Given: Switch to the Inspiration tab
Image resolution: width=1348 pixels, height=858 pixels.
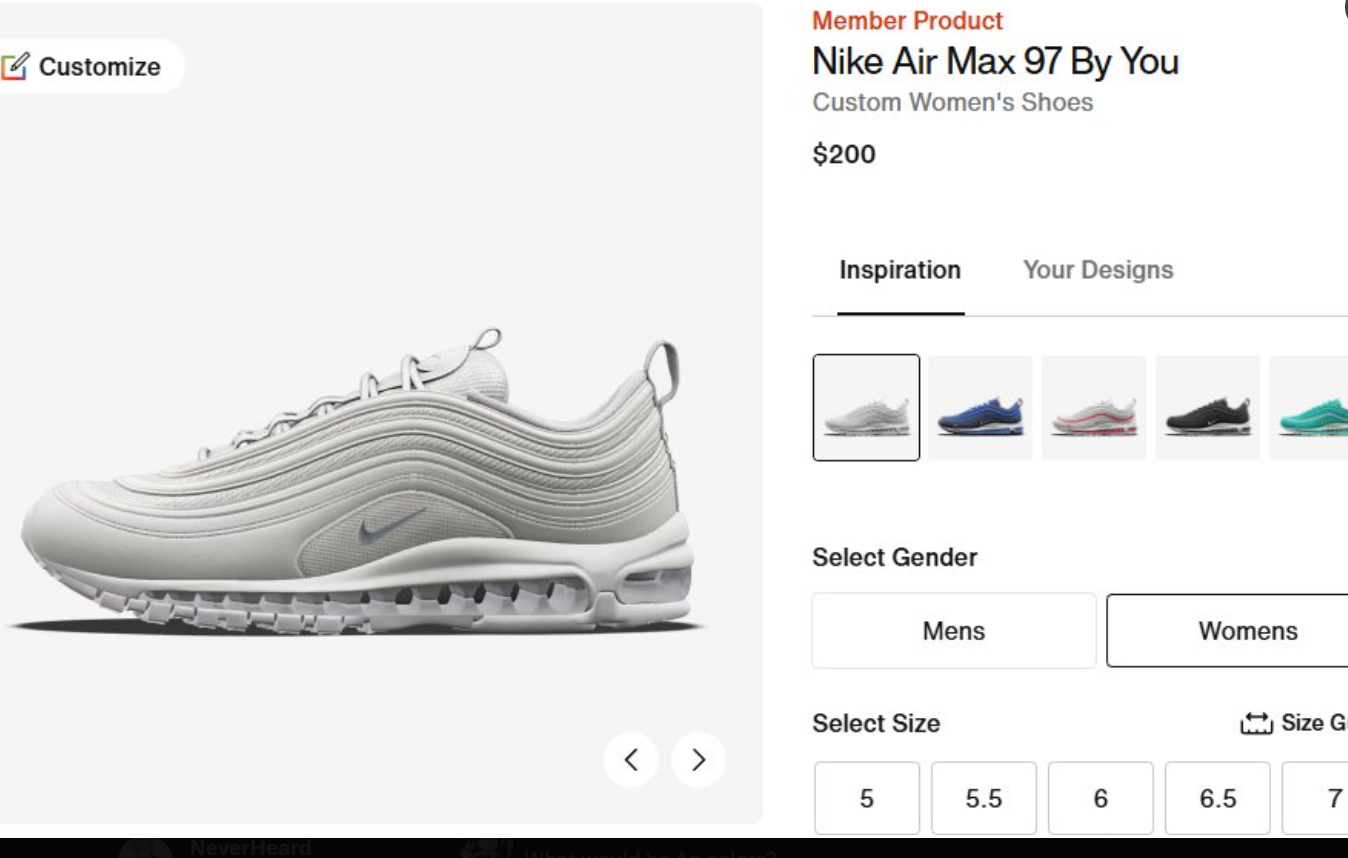Looking at the screenshot, I should pyautogui.click(x=900, y=270).
